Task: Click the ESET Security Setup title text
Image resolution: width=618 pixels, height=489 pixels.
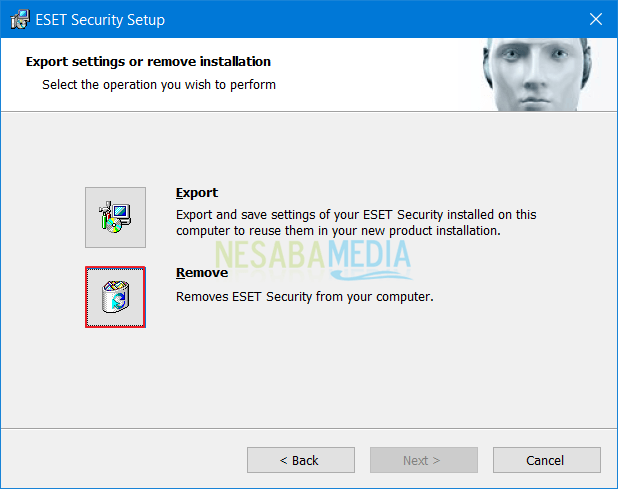Action: [x=100, y=20]
